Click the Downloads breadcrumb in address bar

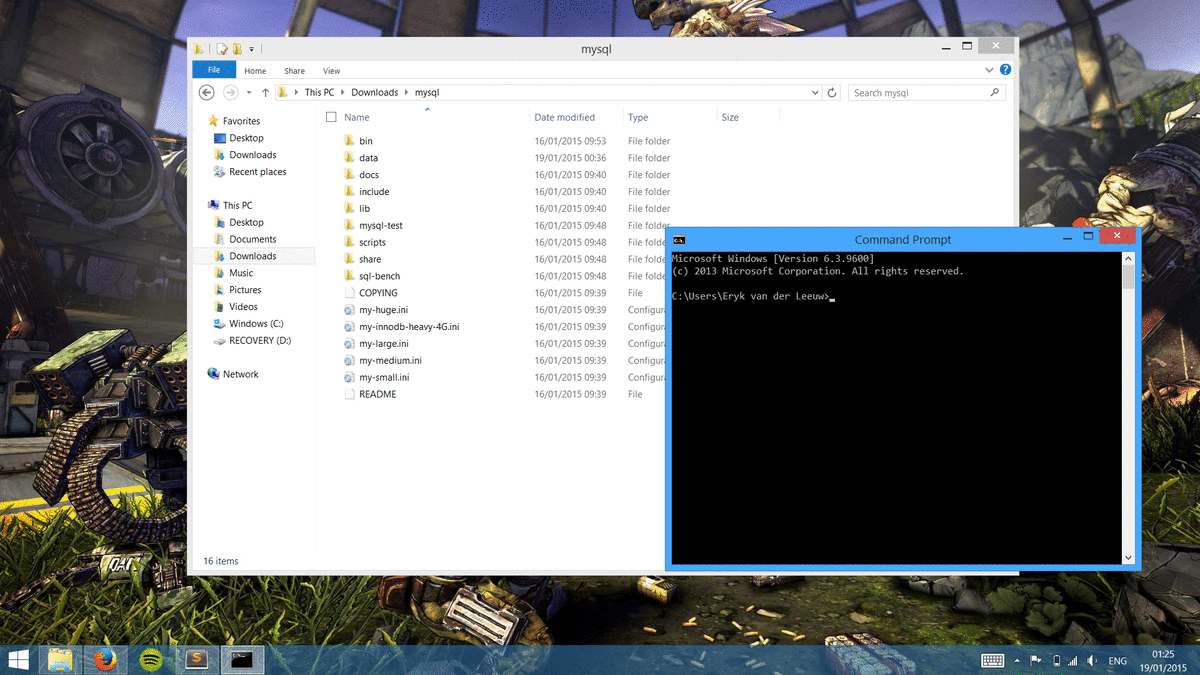pos(374,93)
